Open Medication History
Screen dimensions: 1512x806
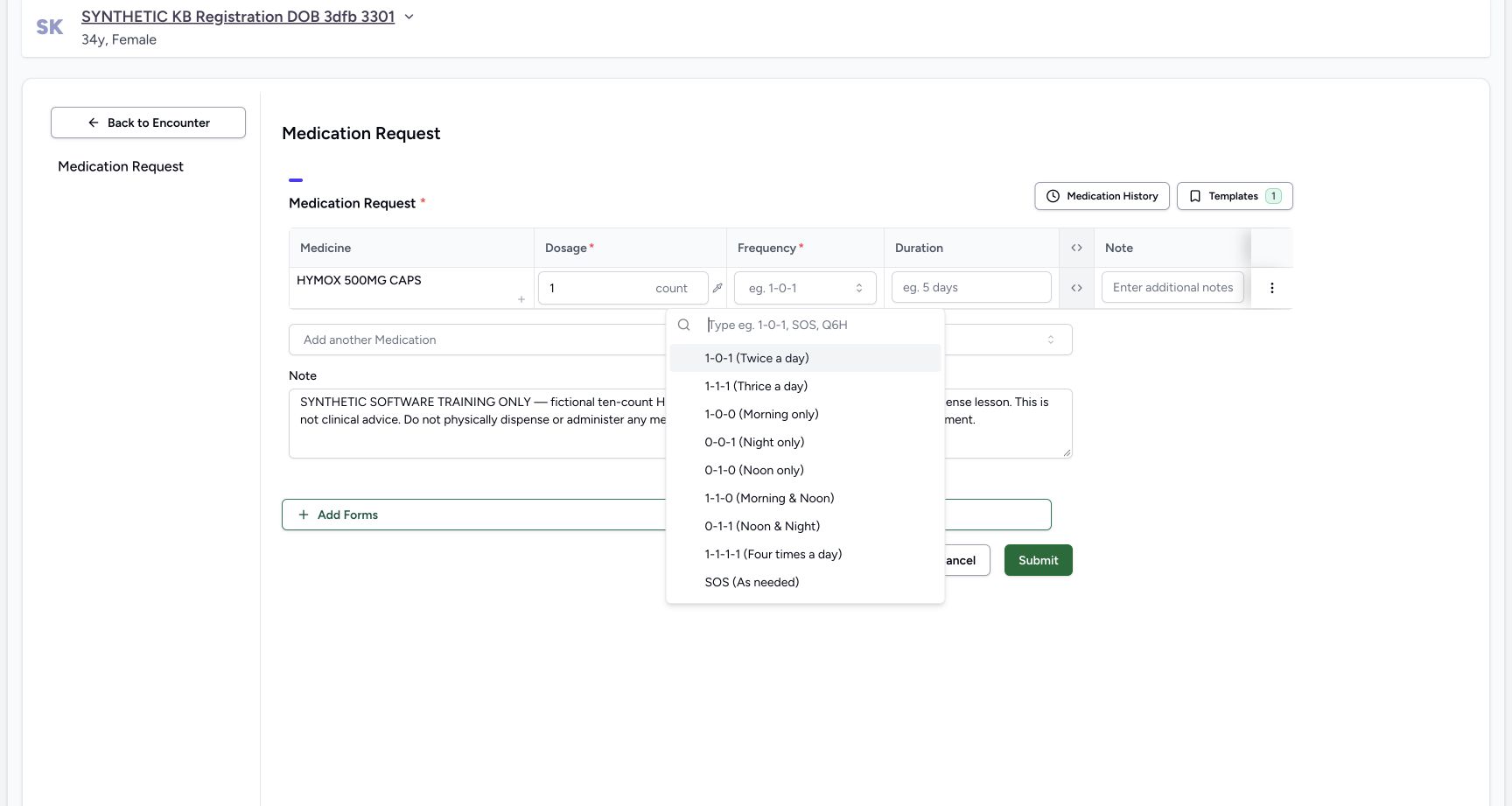tap(1102, 196)
